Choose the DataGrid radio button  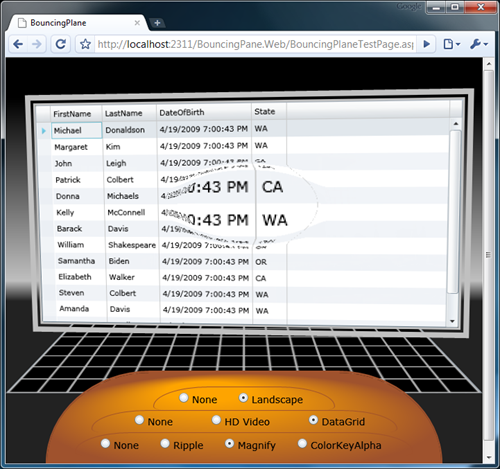(x=313, y=420)
